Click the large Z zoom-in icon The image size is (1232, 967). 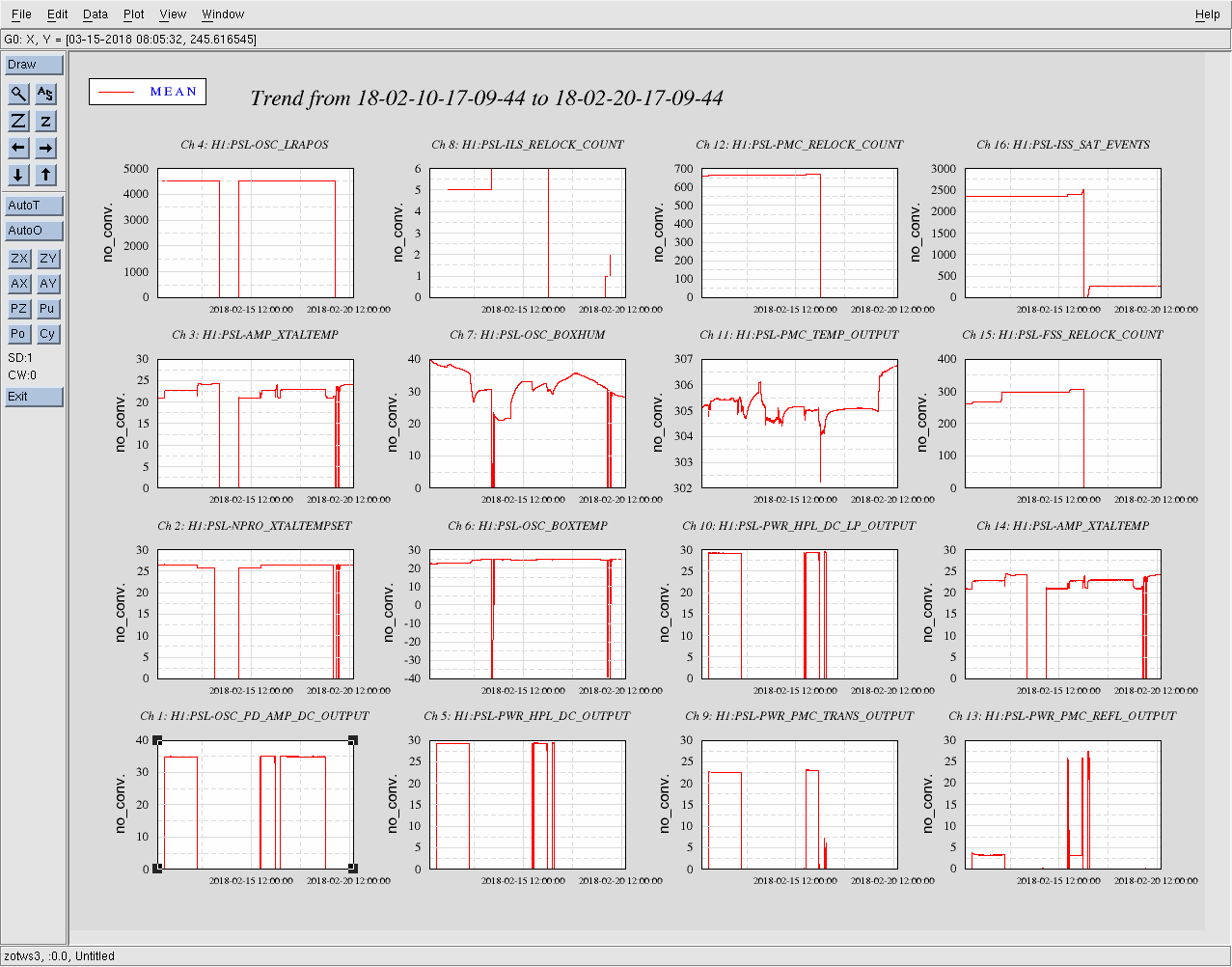[18, 121]
